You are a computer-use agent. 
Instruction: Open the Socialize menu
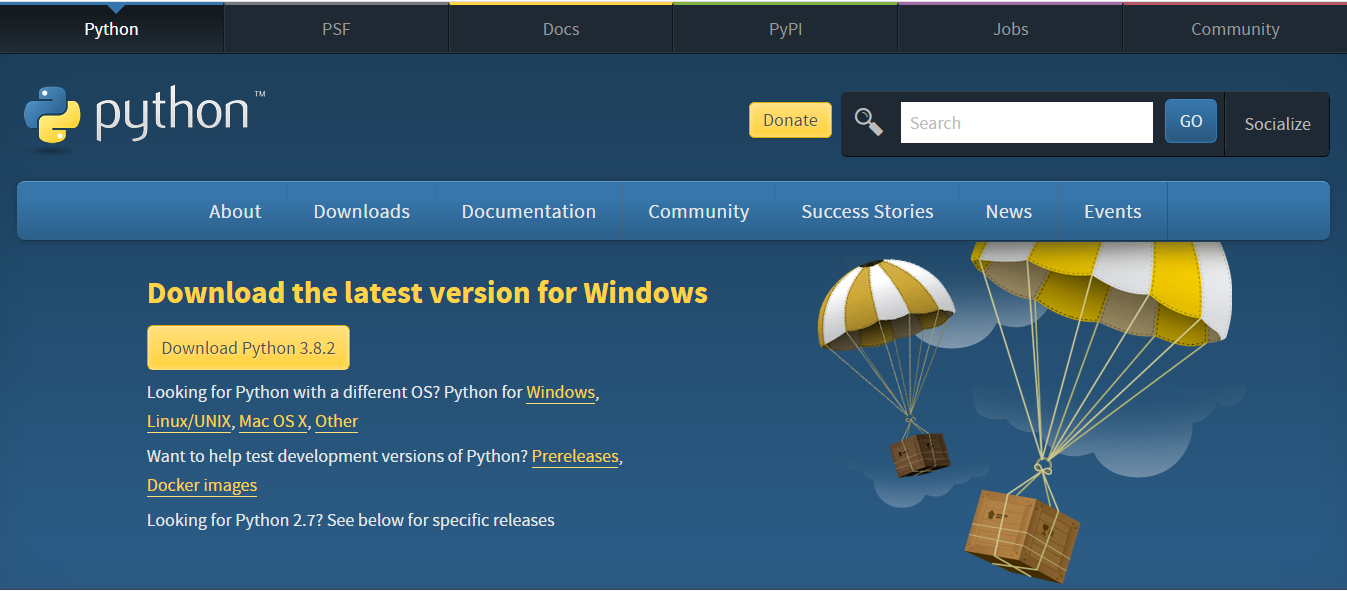[1277, 124]
